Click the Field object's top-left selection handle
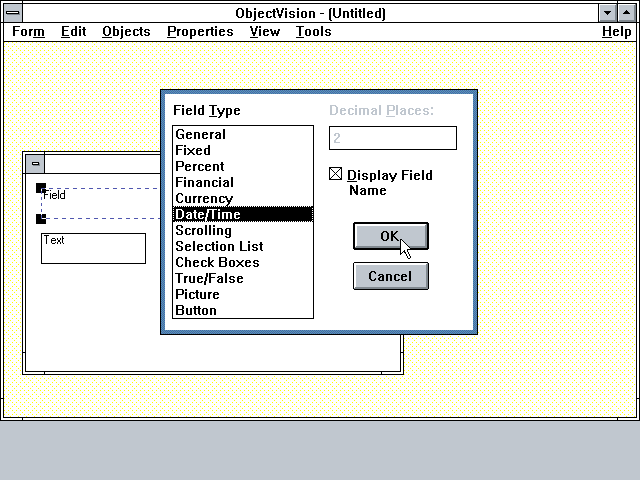The image size is (640, 480). [41, 188]
